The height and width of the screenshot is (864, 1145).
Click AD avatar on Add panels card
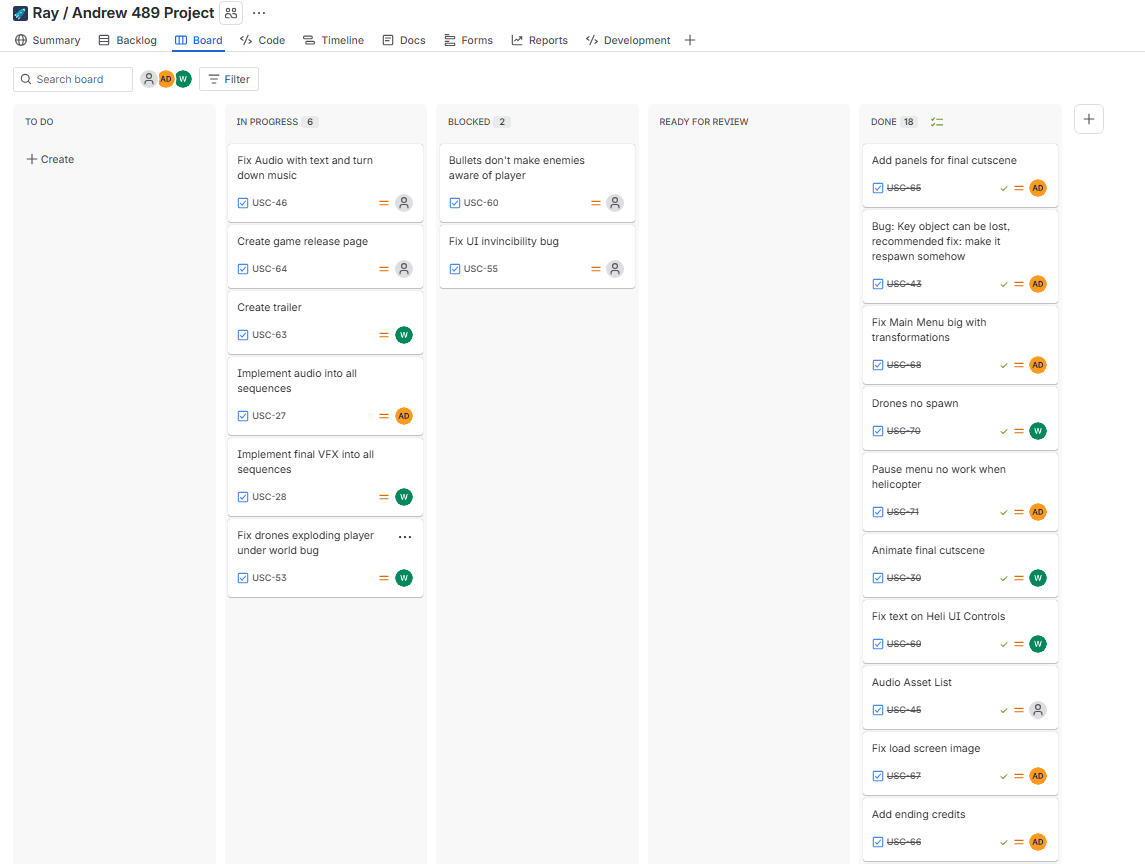1038,188
